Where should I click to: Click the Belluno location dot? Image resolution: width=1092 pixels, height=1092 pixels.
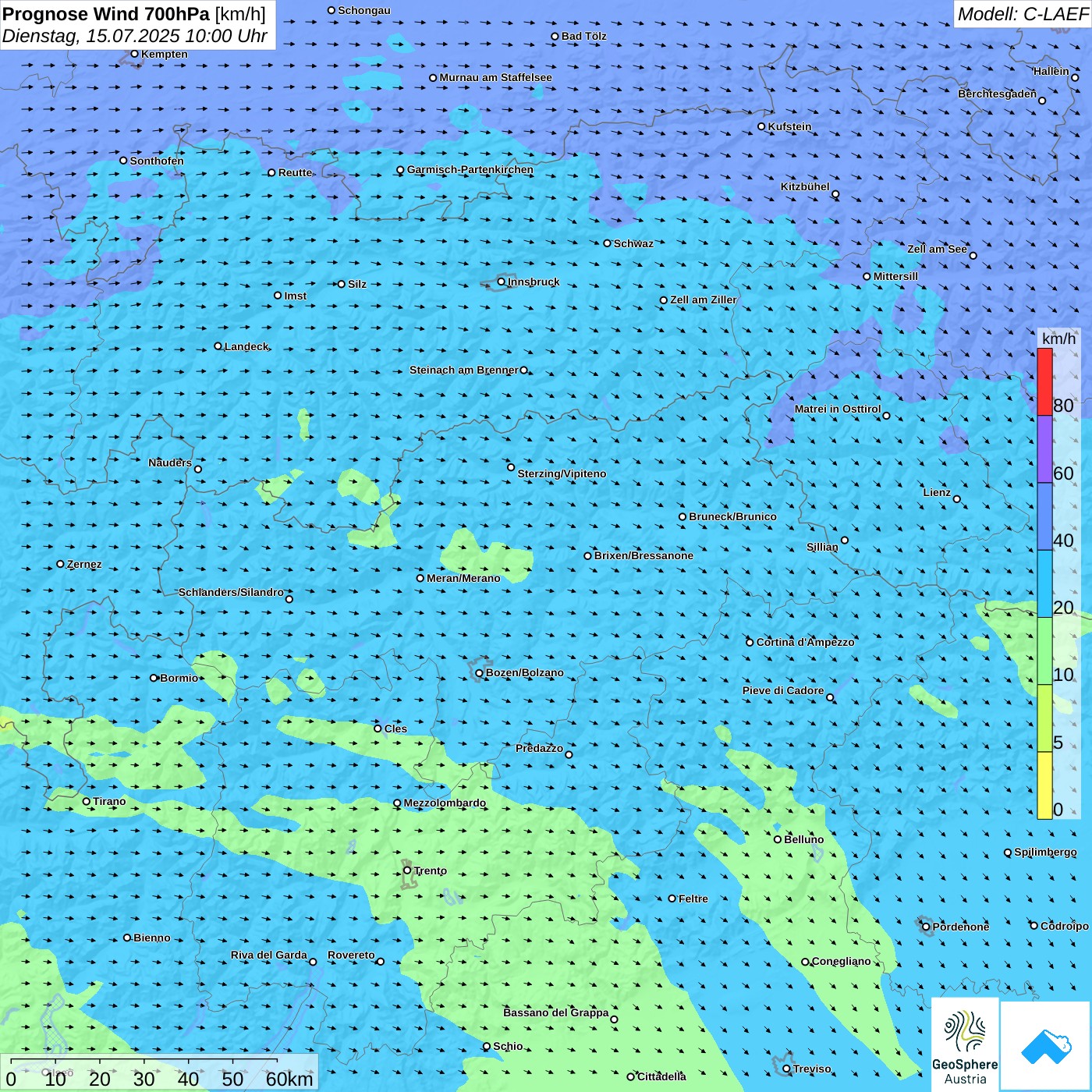click(x=778, y=839)
